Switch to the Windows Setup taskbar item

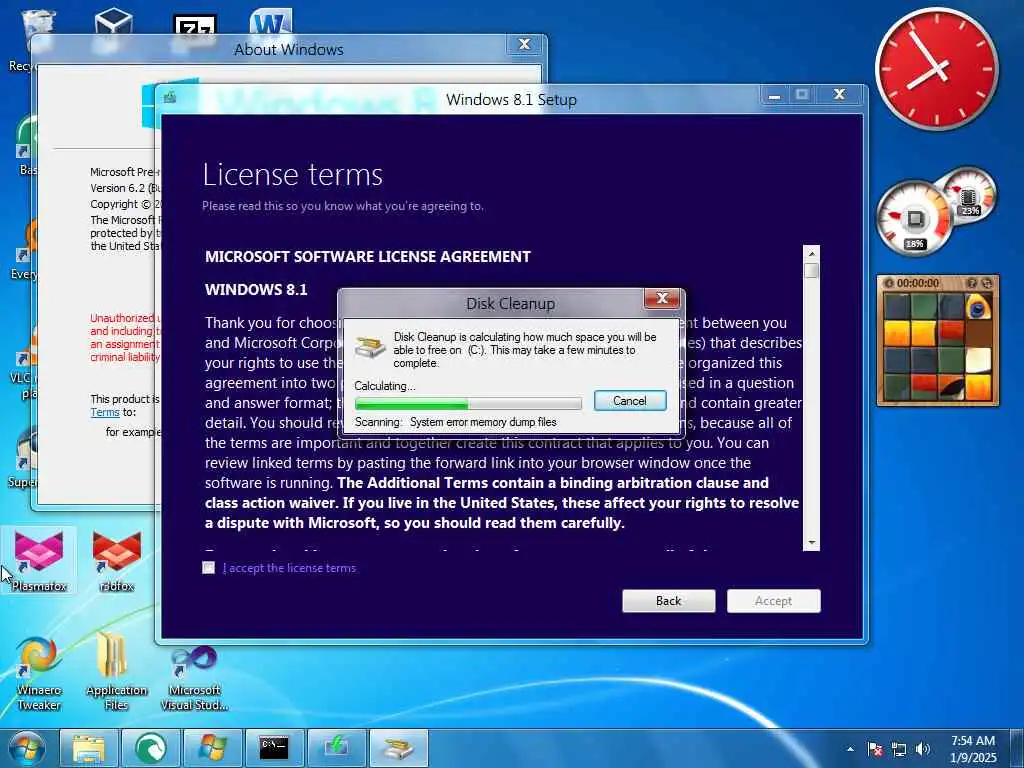(336, 748)
